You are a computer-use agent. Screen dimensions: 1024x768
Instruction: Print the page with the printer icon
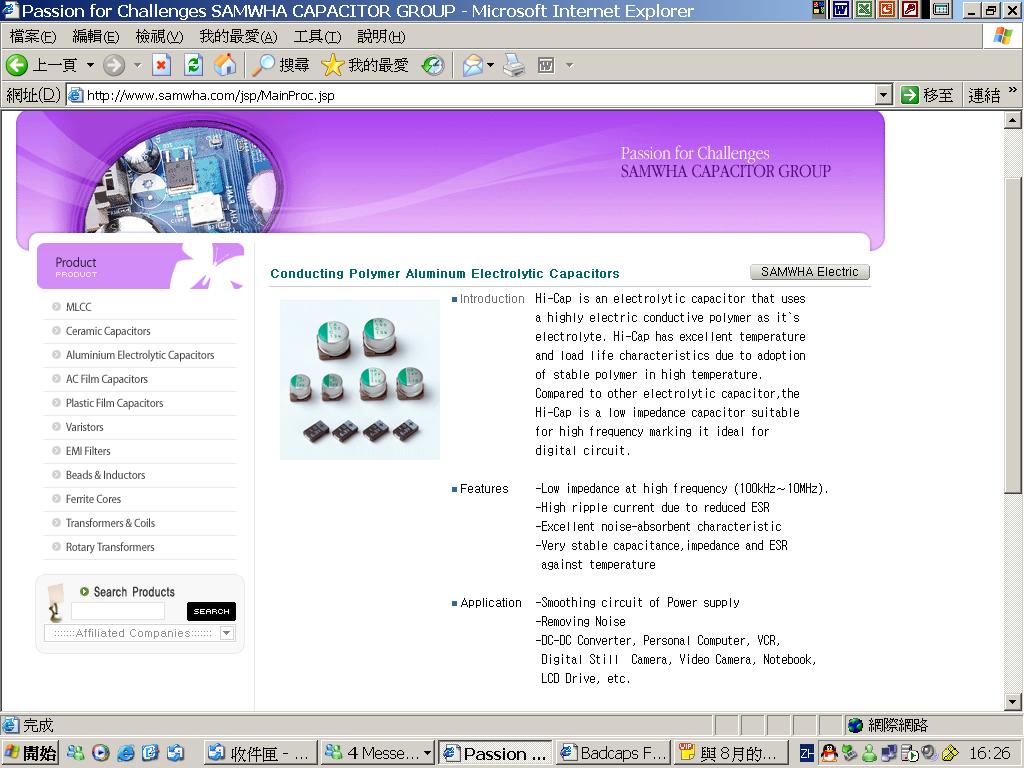(x=515, y=65)
